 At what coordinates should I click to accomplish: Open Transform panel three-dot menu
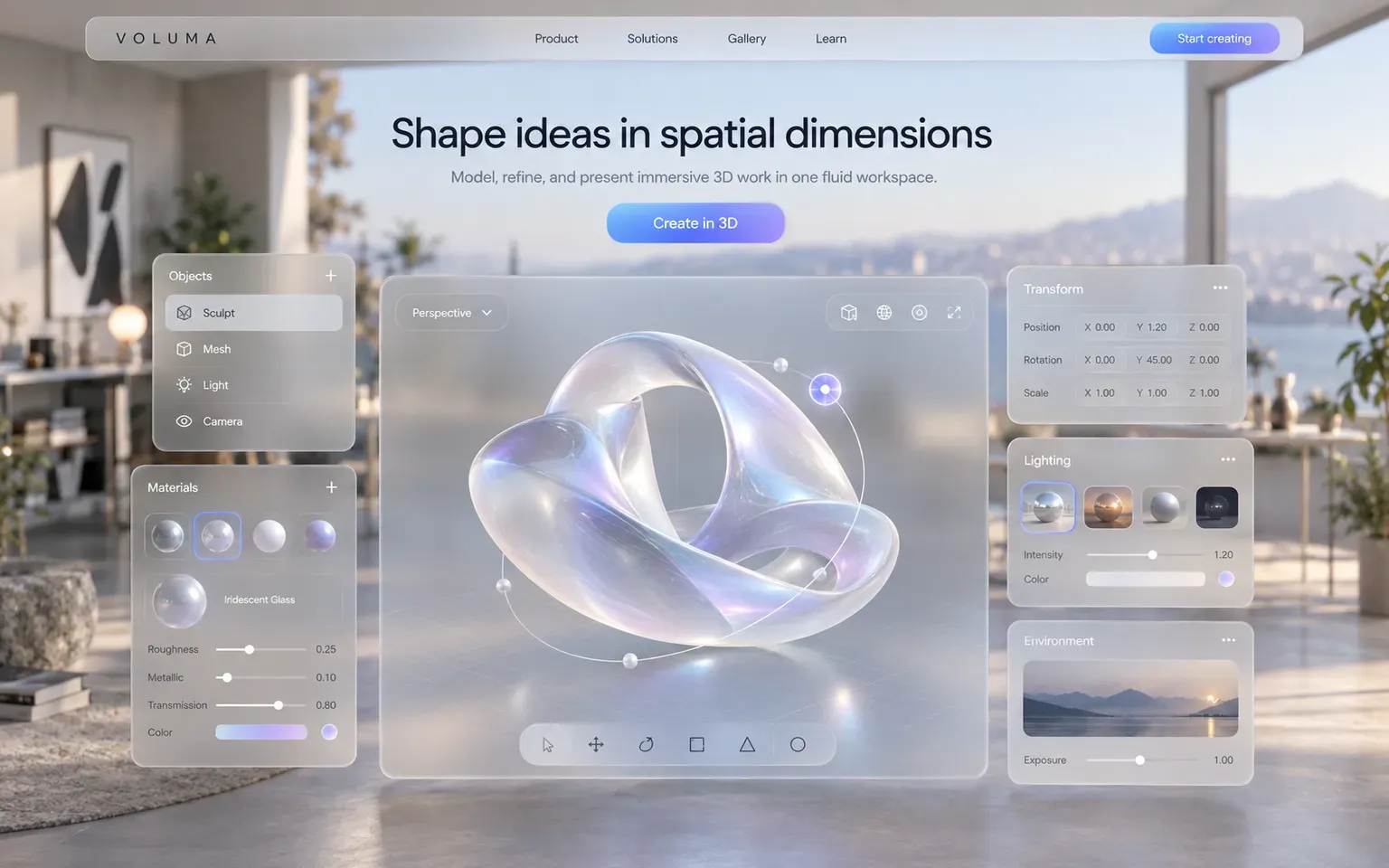(x=1220, y=288)
